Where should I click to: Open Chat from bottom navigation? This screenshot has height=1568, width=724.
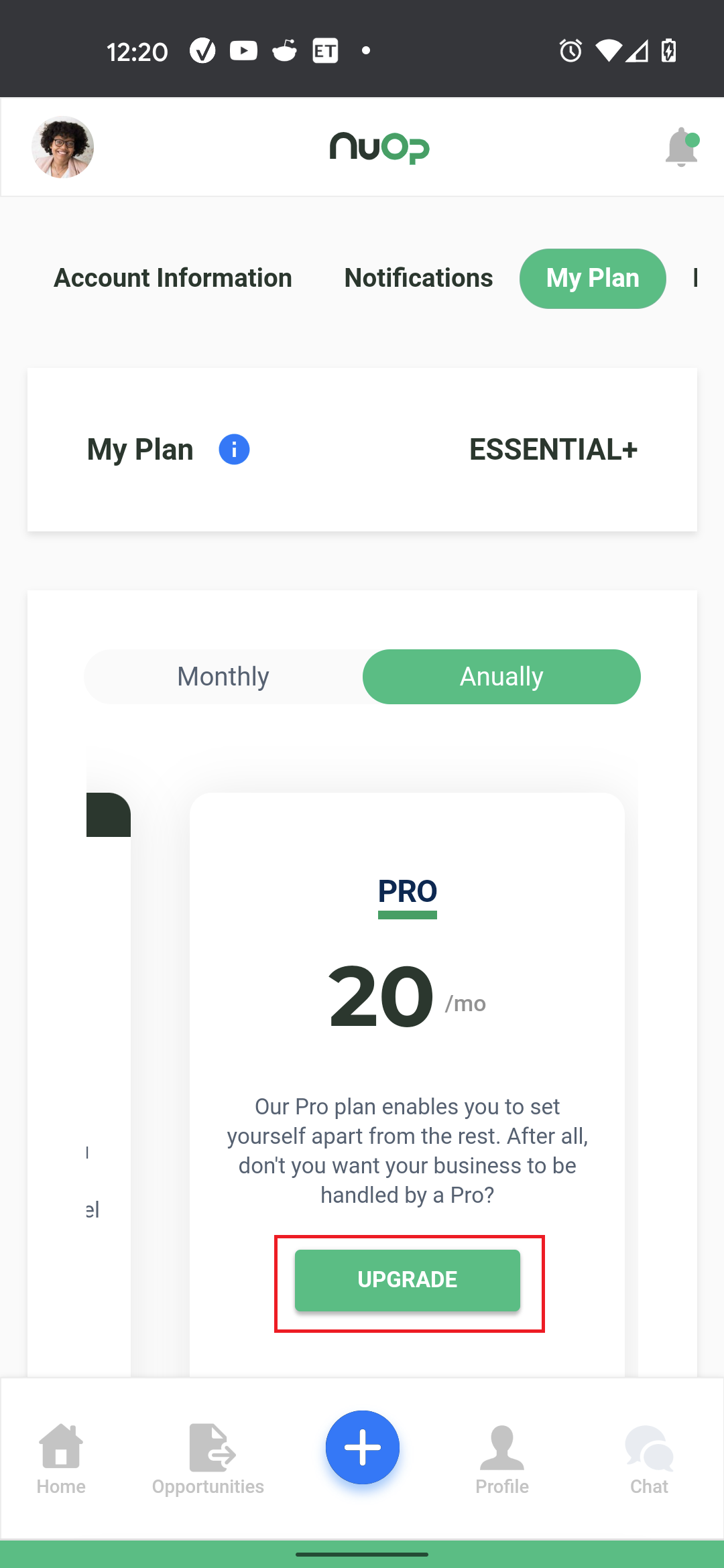[x=649, y=1459]
